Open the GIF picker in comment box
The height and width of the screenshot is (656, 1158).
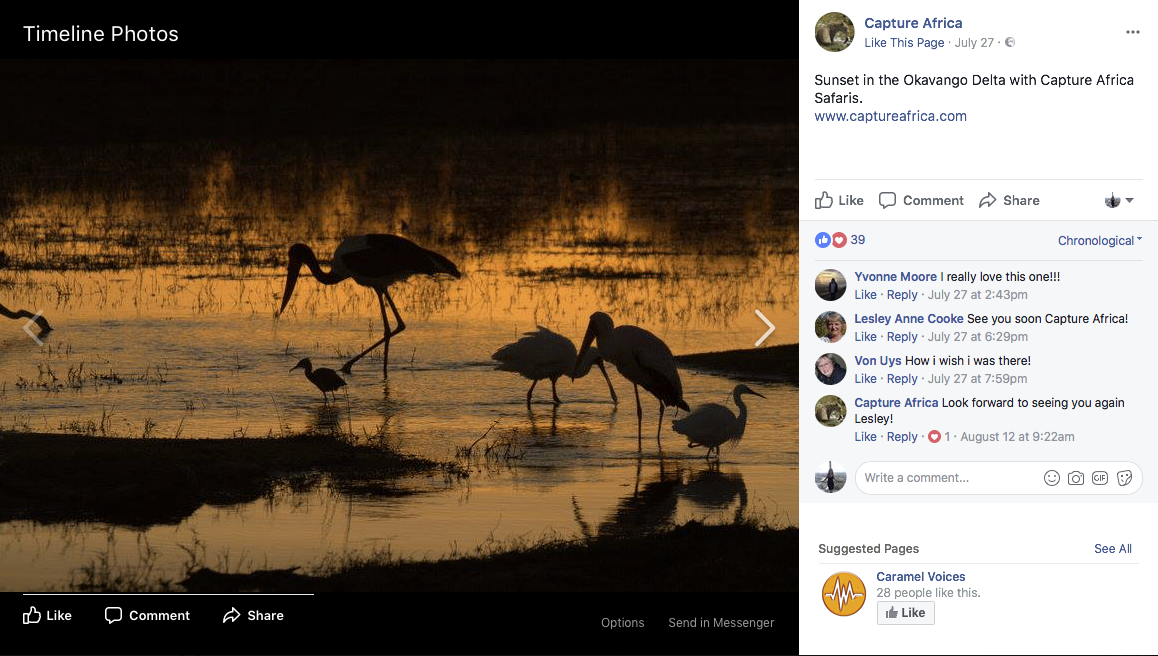click(x=1100, y=478)
